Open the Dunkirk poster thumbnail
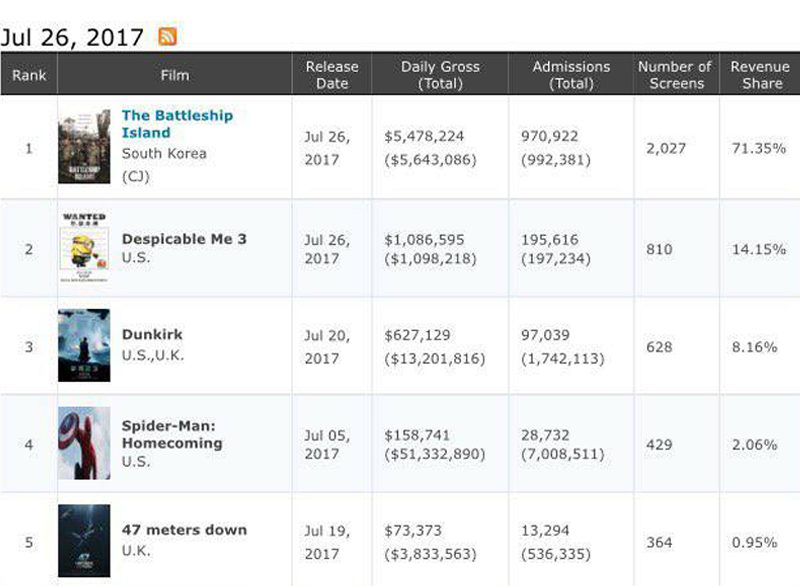 (84, 345)
